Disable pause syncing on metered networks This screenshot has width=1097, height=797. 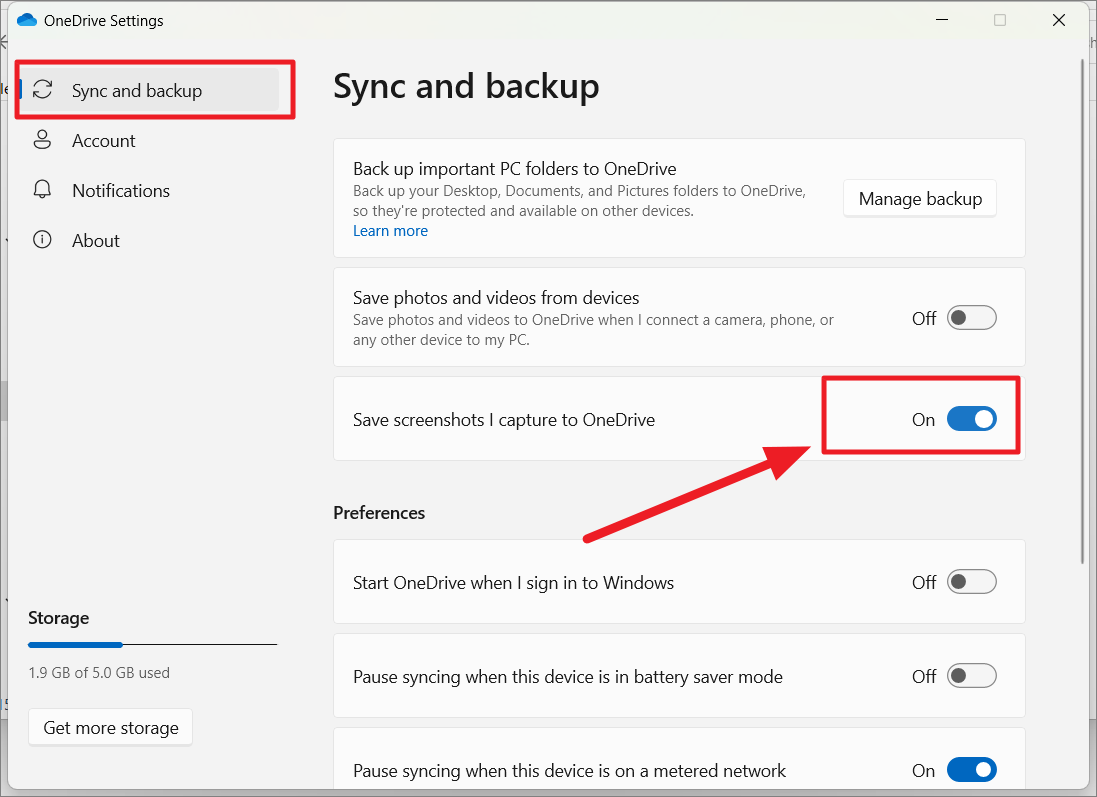pos(971,769)
